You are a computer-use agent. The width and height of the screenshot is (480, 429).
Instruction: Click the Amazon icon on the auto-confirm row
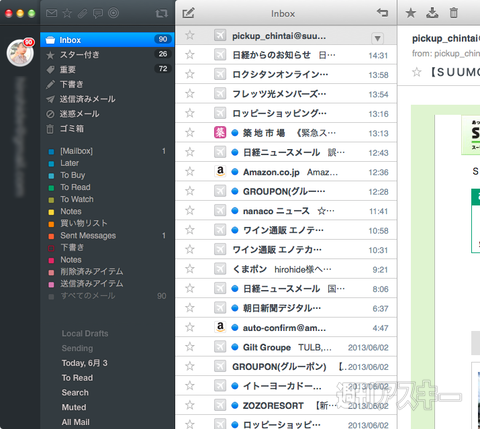220,327
